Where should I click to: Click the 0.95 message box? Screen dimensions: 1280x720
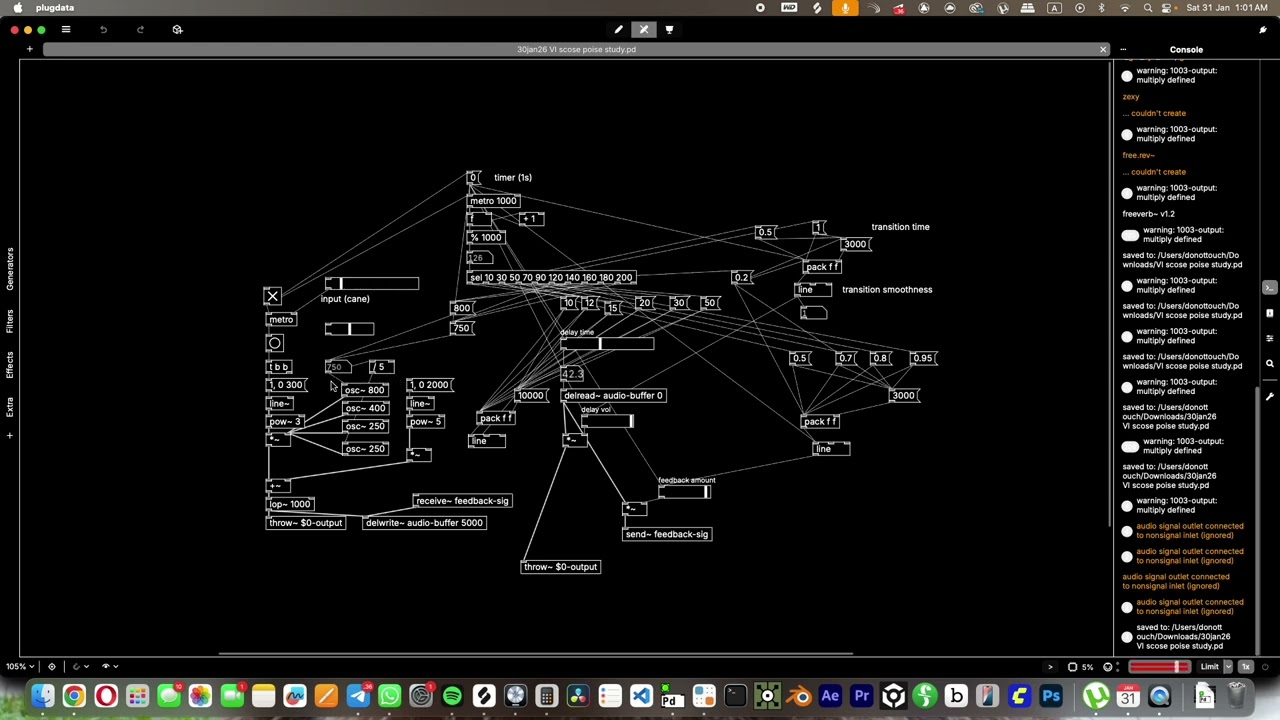point(923,358)
